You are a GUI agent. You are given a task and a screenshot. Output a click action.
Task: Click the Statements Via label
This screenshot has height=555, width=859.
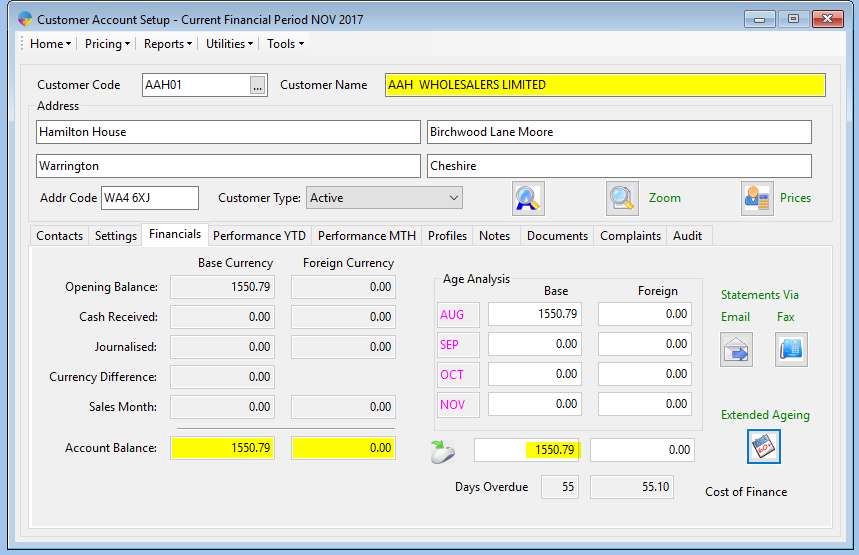click(759, 295)
